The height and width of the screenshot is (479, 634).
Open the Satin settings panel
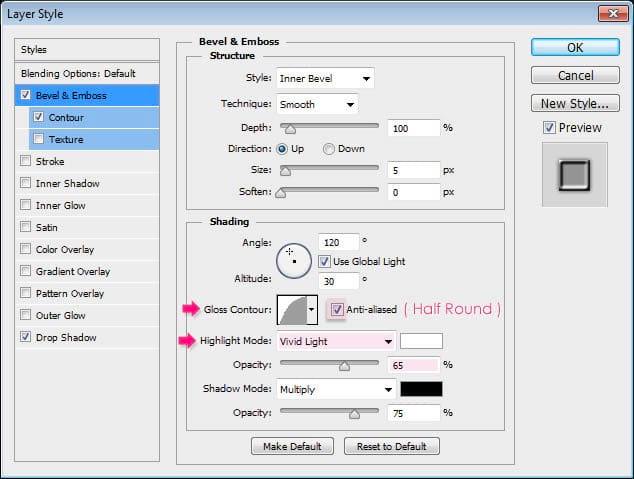87,227
